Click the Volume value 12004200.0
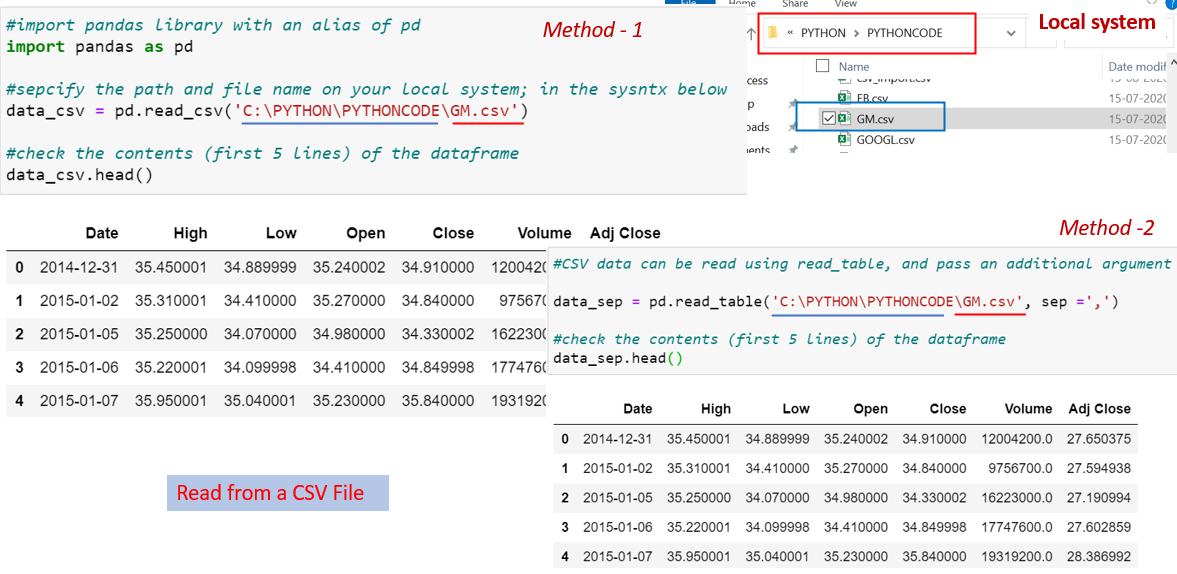 tap(1015, 437)
